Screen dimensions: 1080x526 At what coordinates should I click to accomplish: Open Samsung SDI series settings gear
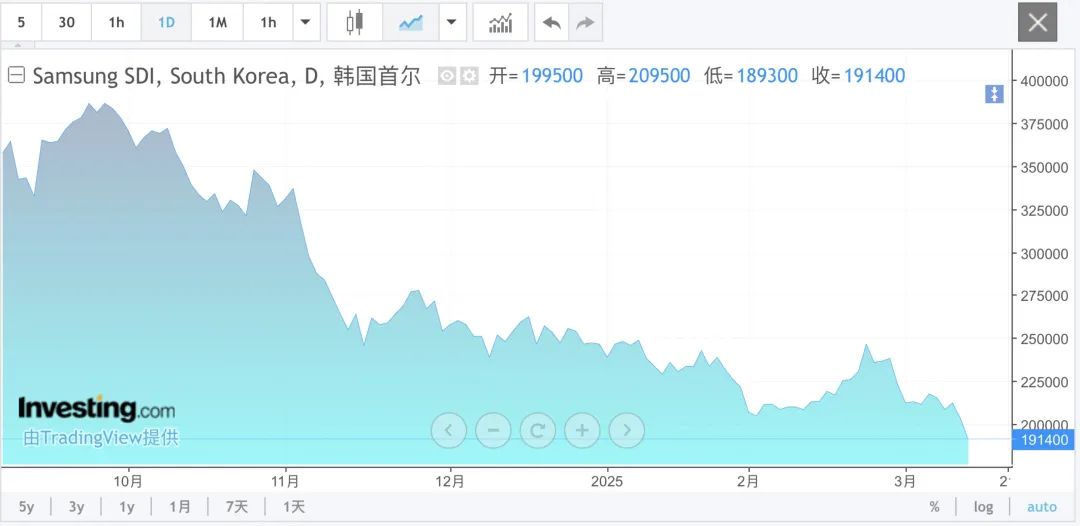[469, 76]
